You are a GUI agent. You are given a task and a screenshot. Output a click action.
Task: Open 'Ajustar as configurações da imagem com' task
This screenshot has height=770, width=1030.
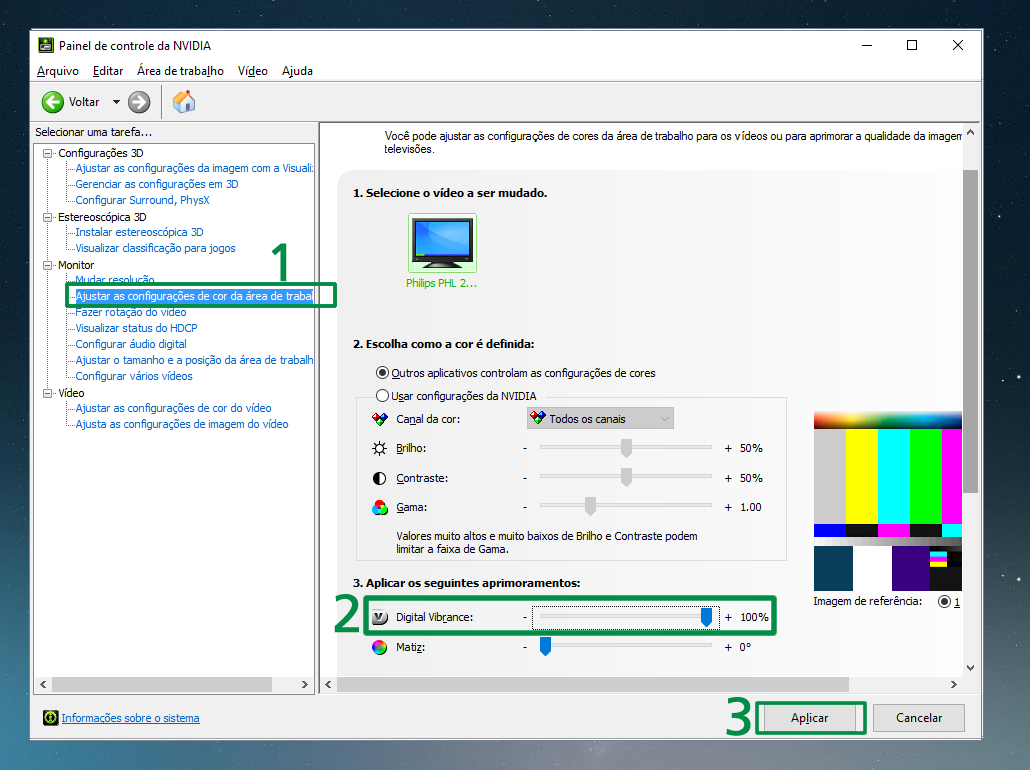click(194, 168)
